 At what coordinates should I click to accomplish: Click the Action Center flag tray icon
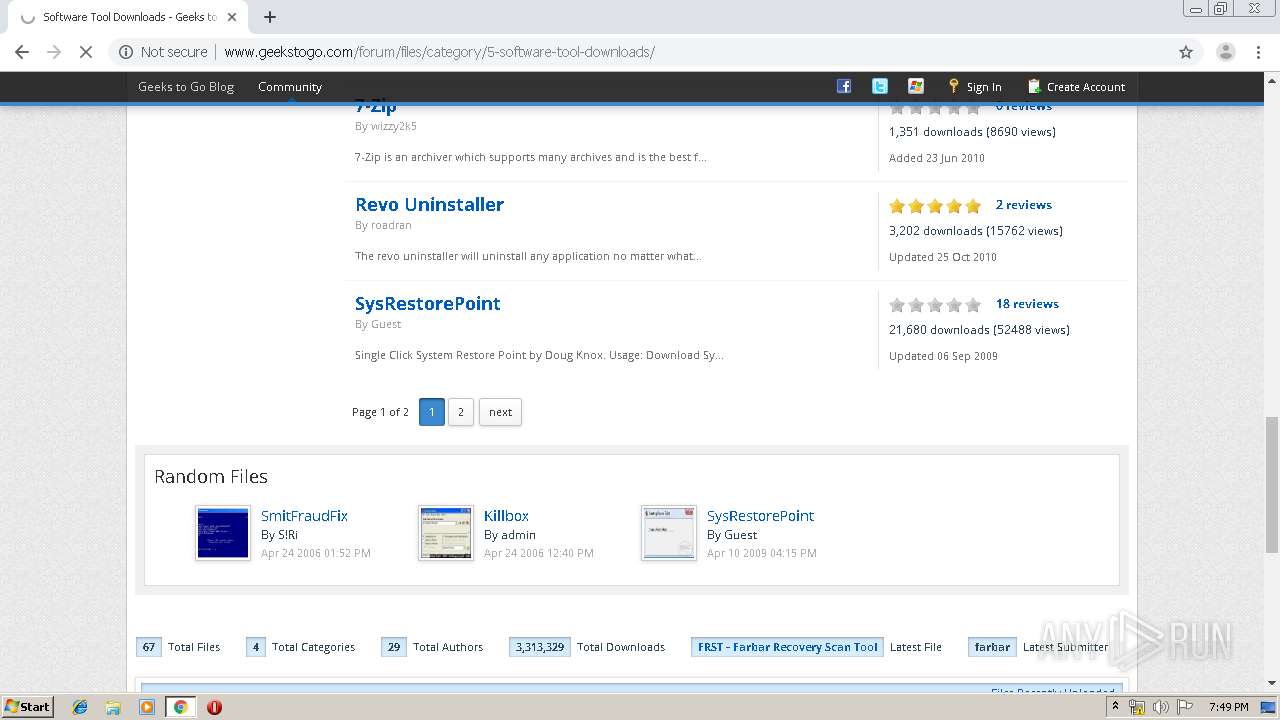pos(1184,707)
